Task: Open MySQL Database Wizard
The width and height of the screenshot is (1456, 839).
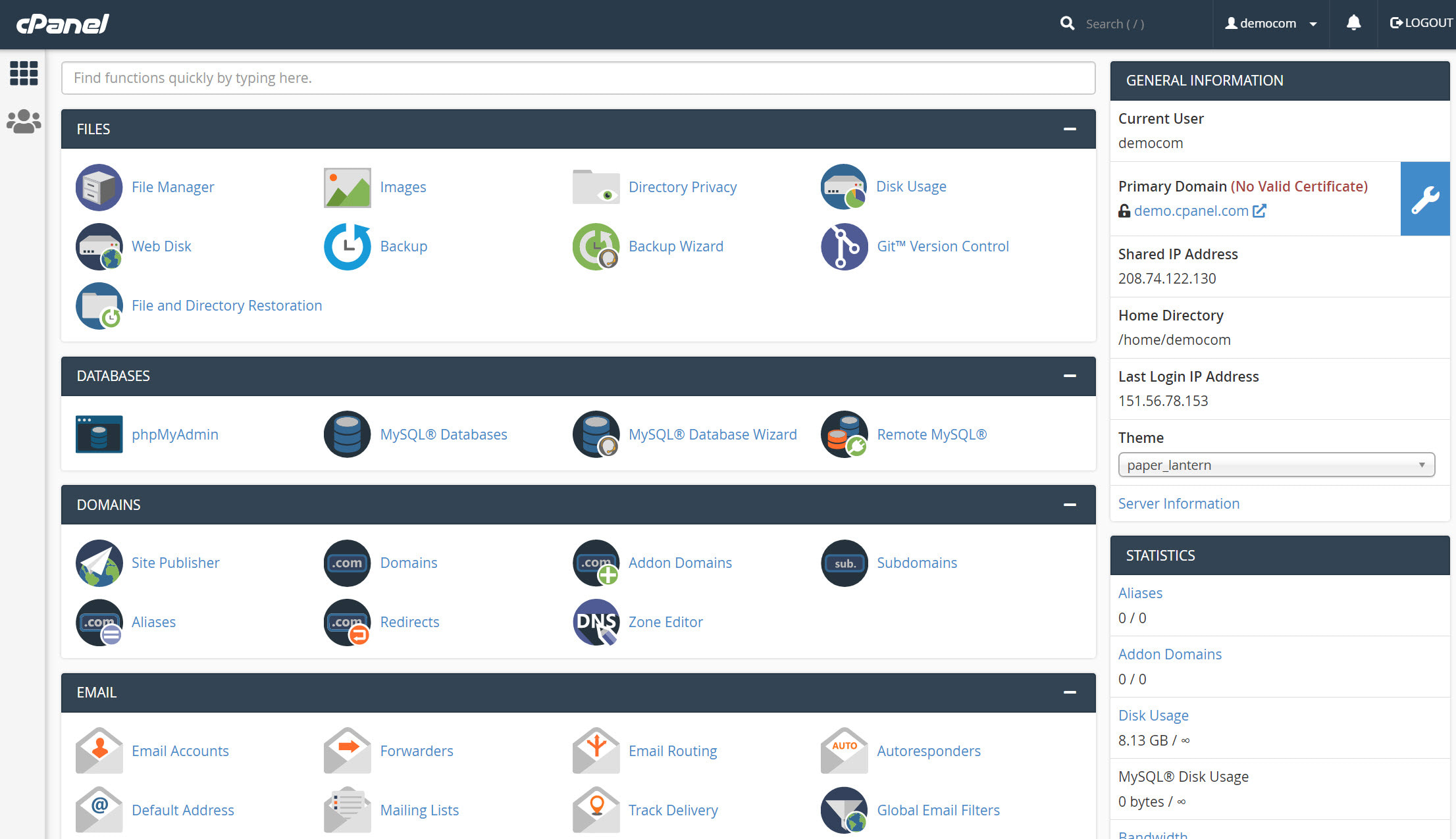Action: (x=712, y=434)
